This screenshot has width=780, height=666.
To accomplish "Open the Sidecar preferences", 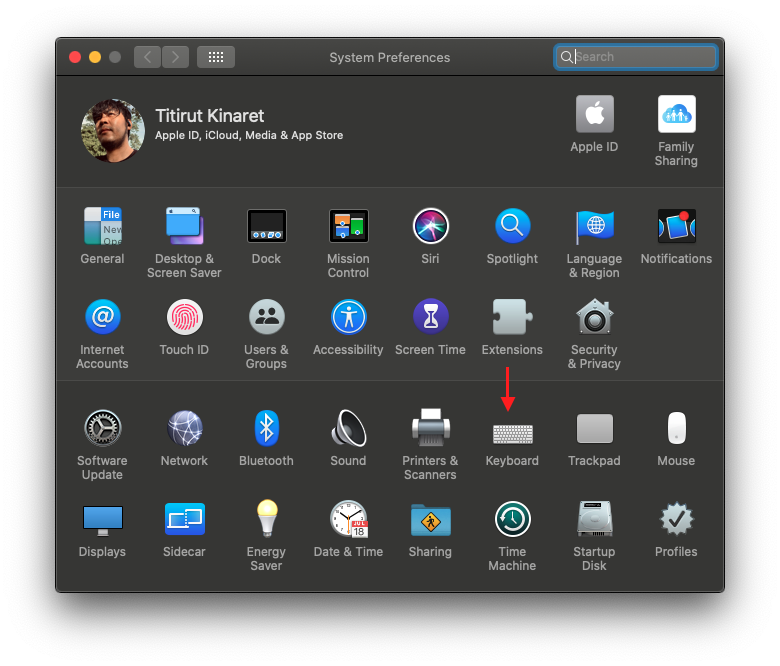I will [x=184, y=520].
